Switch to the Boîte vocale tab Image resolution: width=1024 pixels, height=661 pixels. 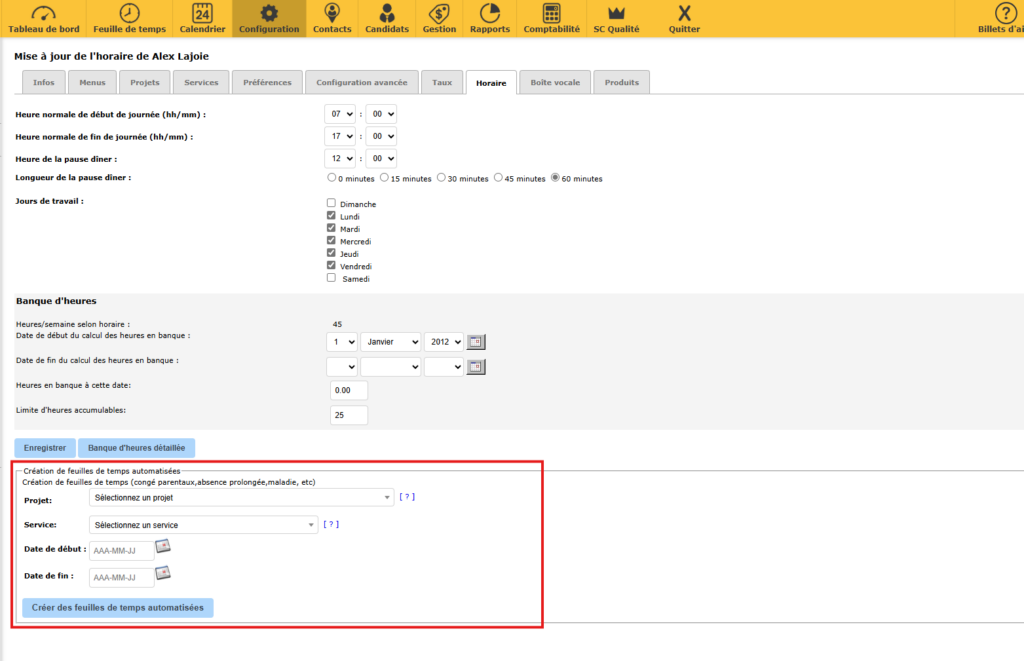(555, 82)
